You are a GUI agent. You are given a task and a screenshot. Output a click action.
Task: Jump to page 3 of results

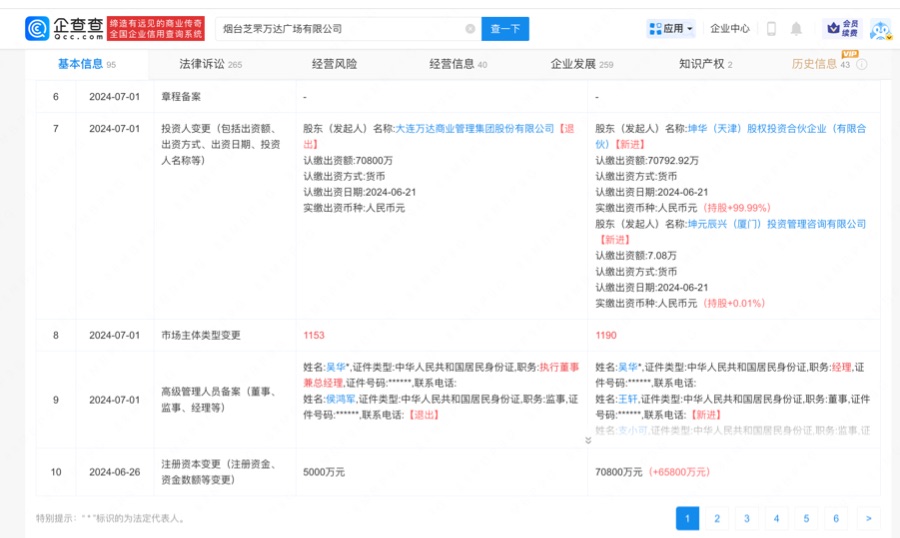(747, 518)
